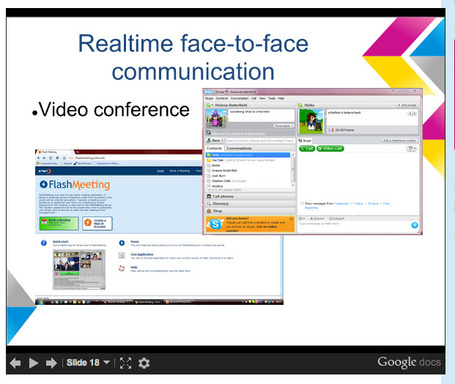
Task: Switch to Contacts tab in Skype screenshot
Action: click(x=214, y=148)
